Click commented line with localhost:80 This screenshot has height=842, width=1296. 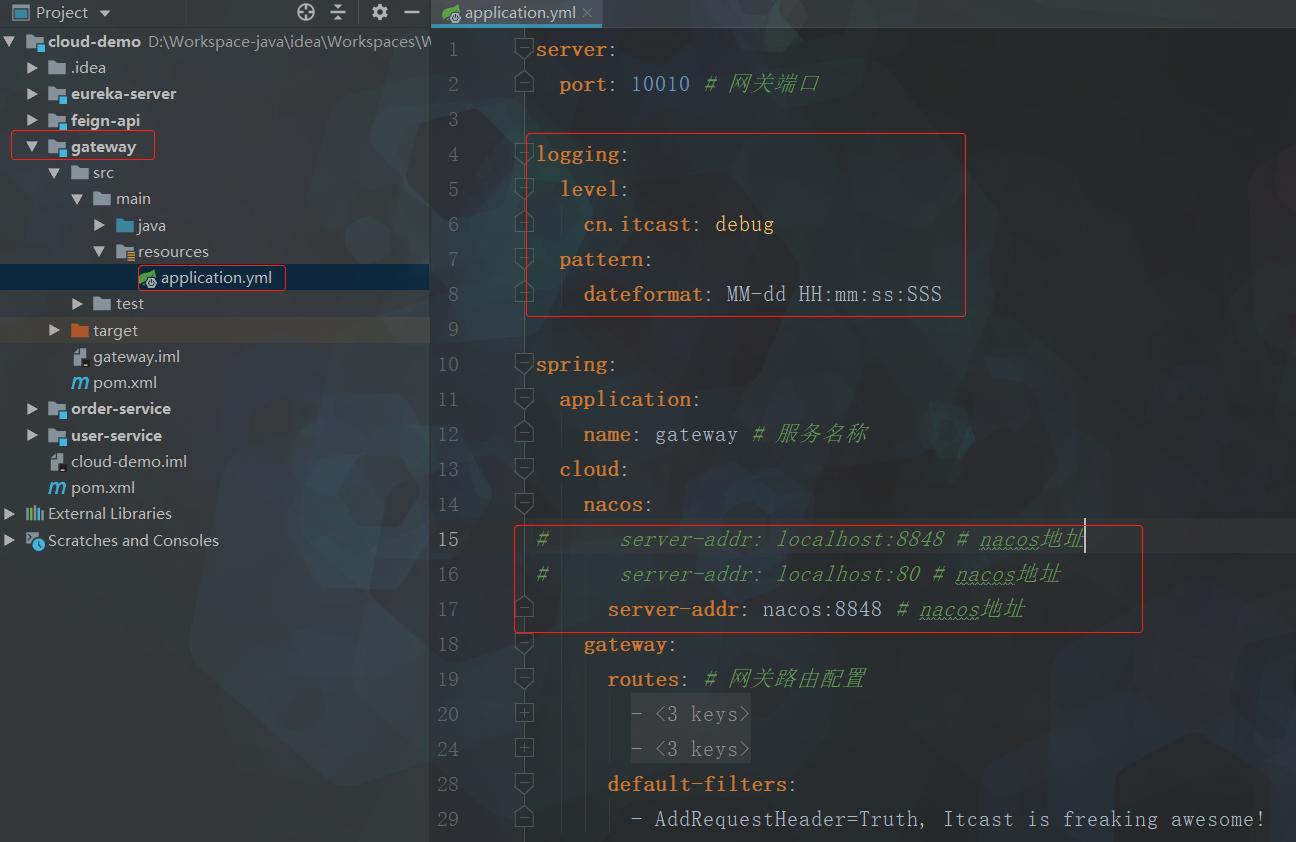click(798, 574)
